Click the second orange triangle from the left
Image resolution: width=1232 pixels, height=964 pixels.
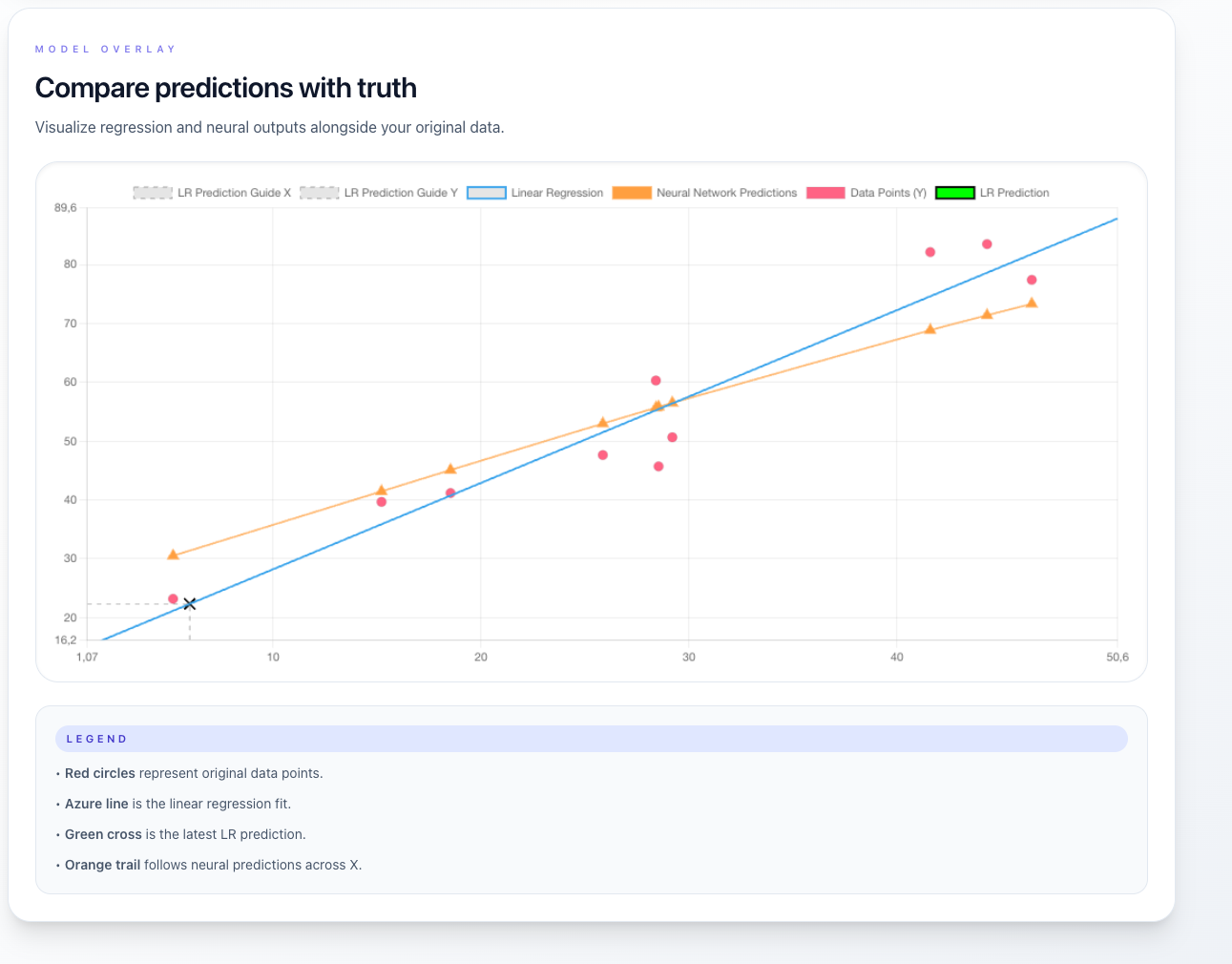pyautogui.click(x=382, y=491)
